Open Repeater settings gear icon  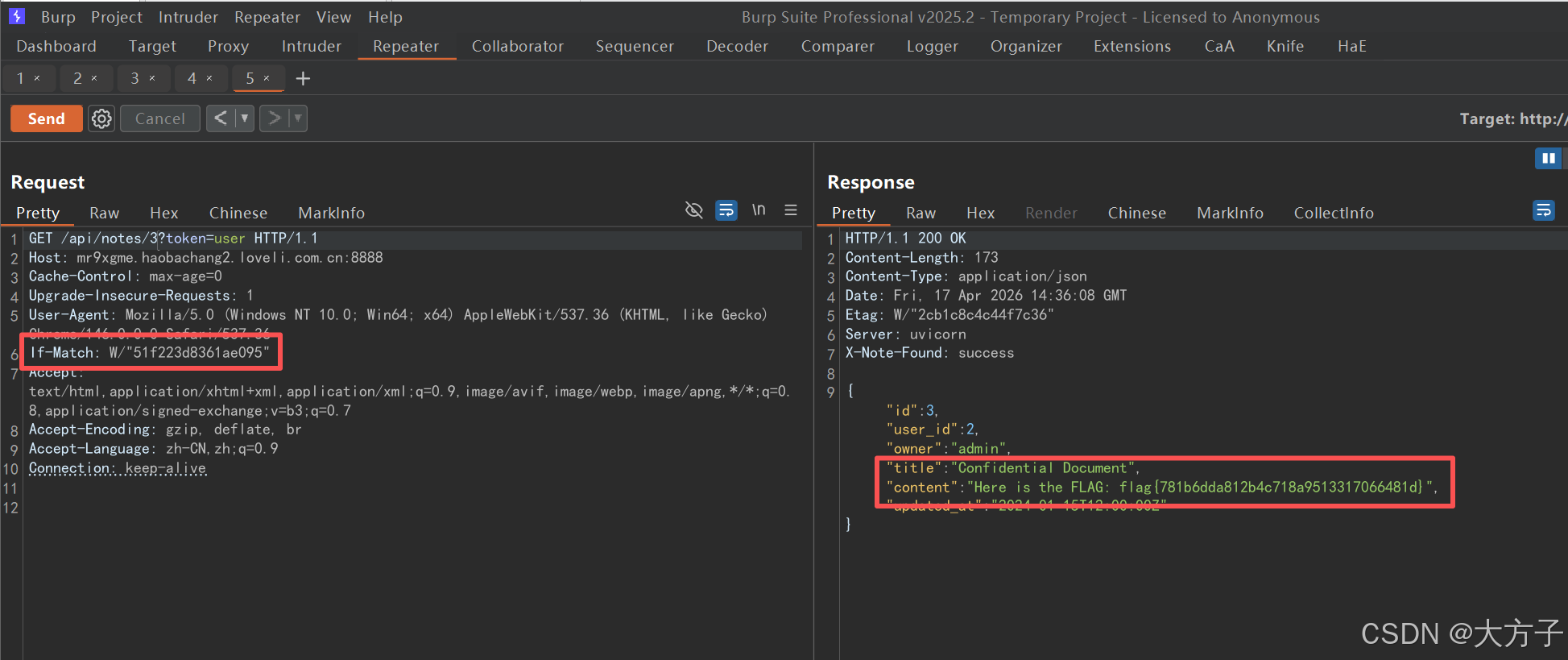tap(101, 118)
